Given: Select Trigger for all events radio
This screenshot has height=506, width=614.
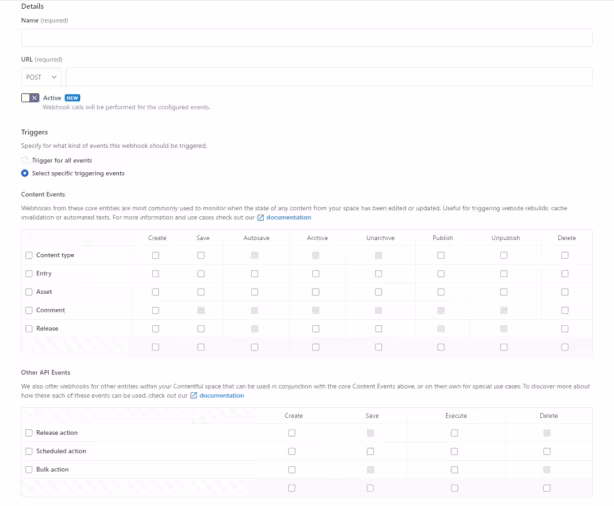Looking at the screenshot, I should click(x=25, y=160).
